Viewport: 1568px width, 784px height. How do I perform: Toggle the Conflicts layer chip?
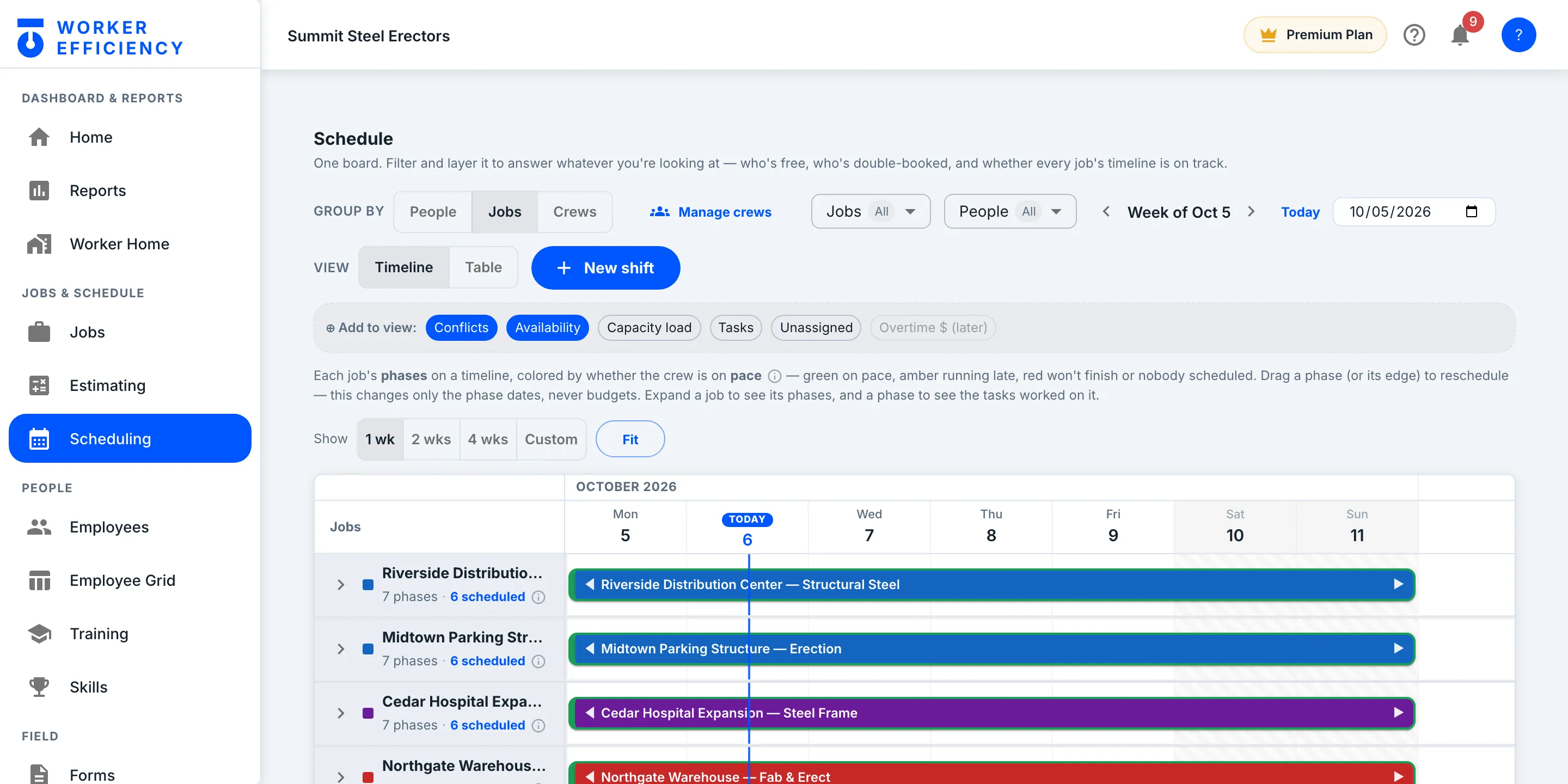[x=461, y=327]
